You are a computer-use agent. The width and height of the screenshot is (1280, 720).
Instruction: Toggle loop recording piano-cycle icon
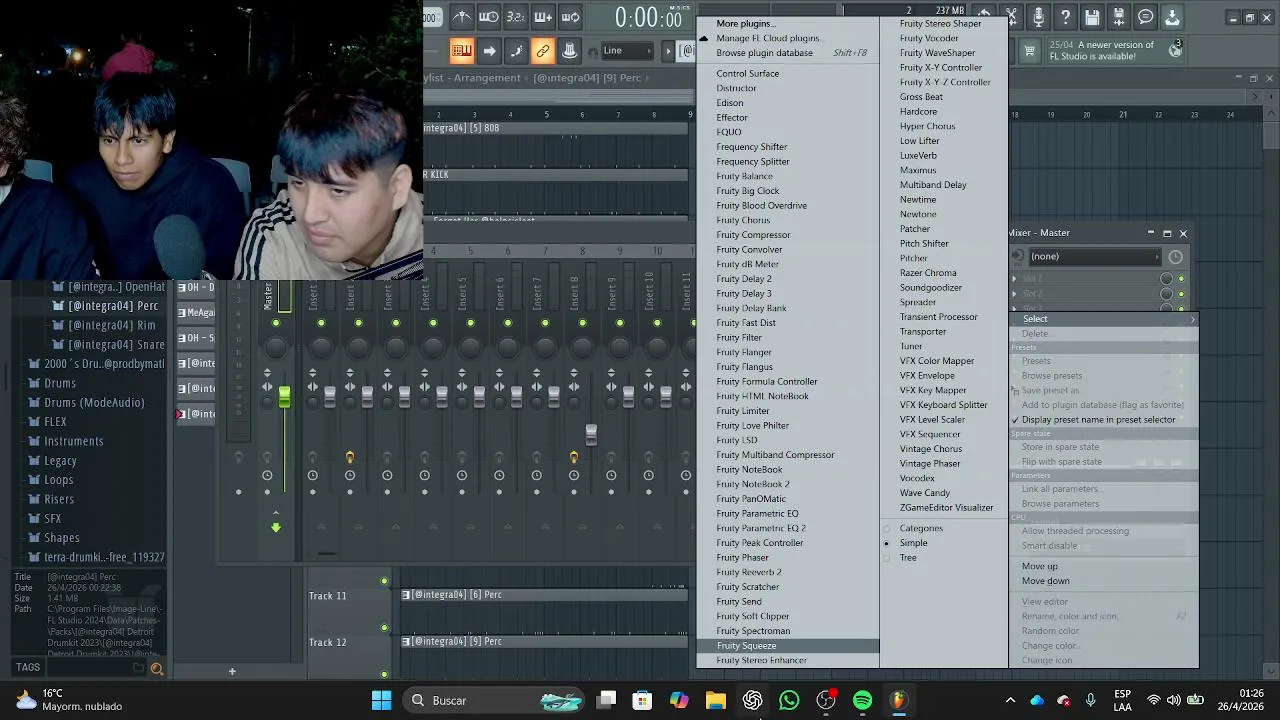click(570, 17)
